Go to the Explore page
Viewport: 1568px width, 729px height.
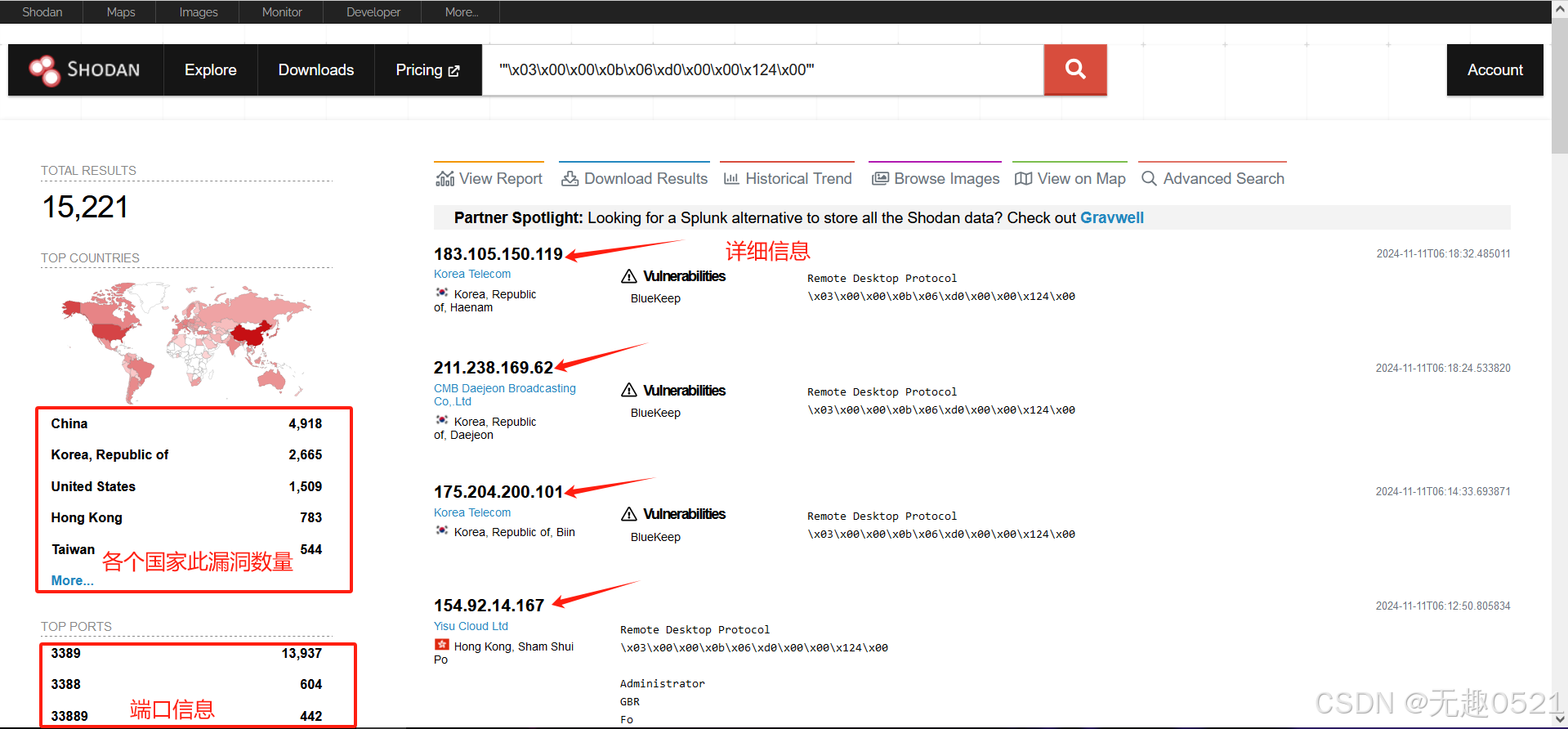211,70
